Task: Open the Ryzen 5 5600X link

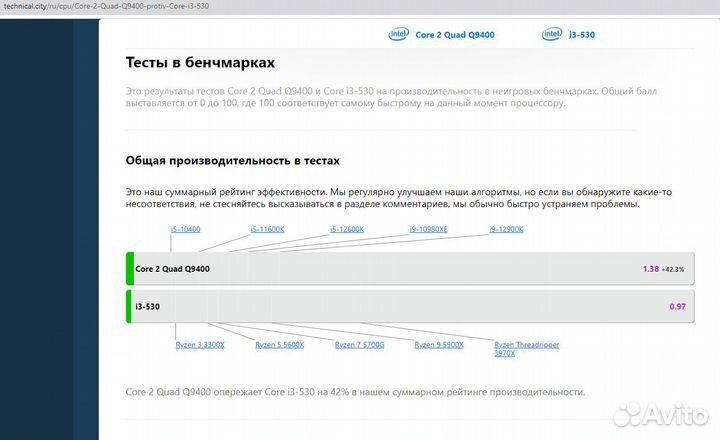Action: pos(280,345)
